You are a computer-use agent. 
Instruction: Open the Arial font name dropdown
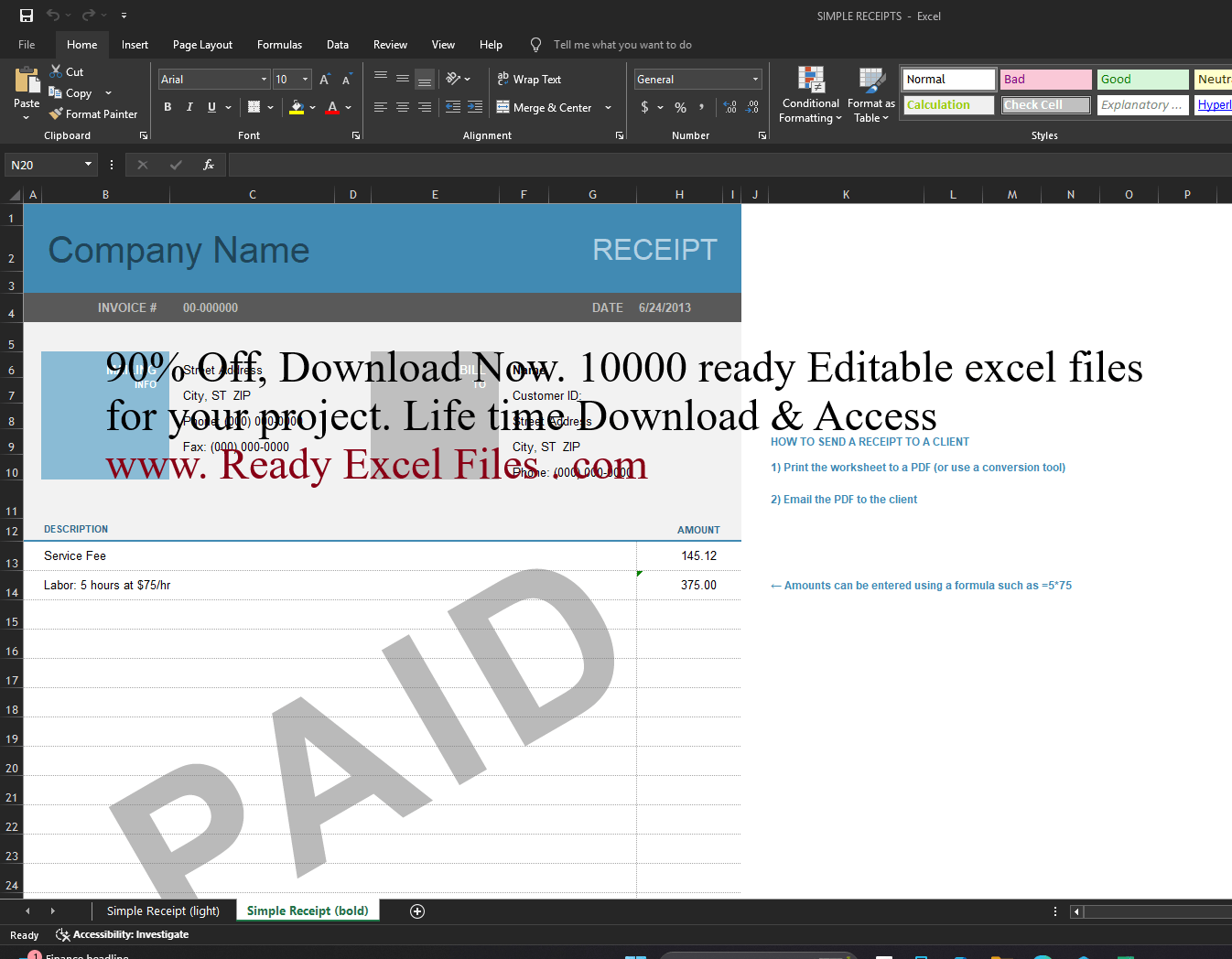[x=265, y=80]
